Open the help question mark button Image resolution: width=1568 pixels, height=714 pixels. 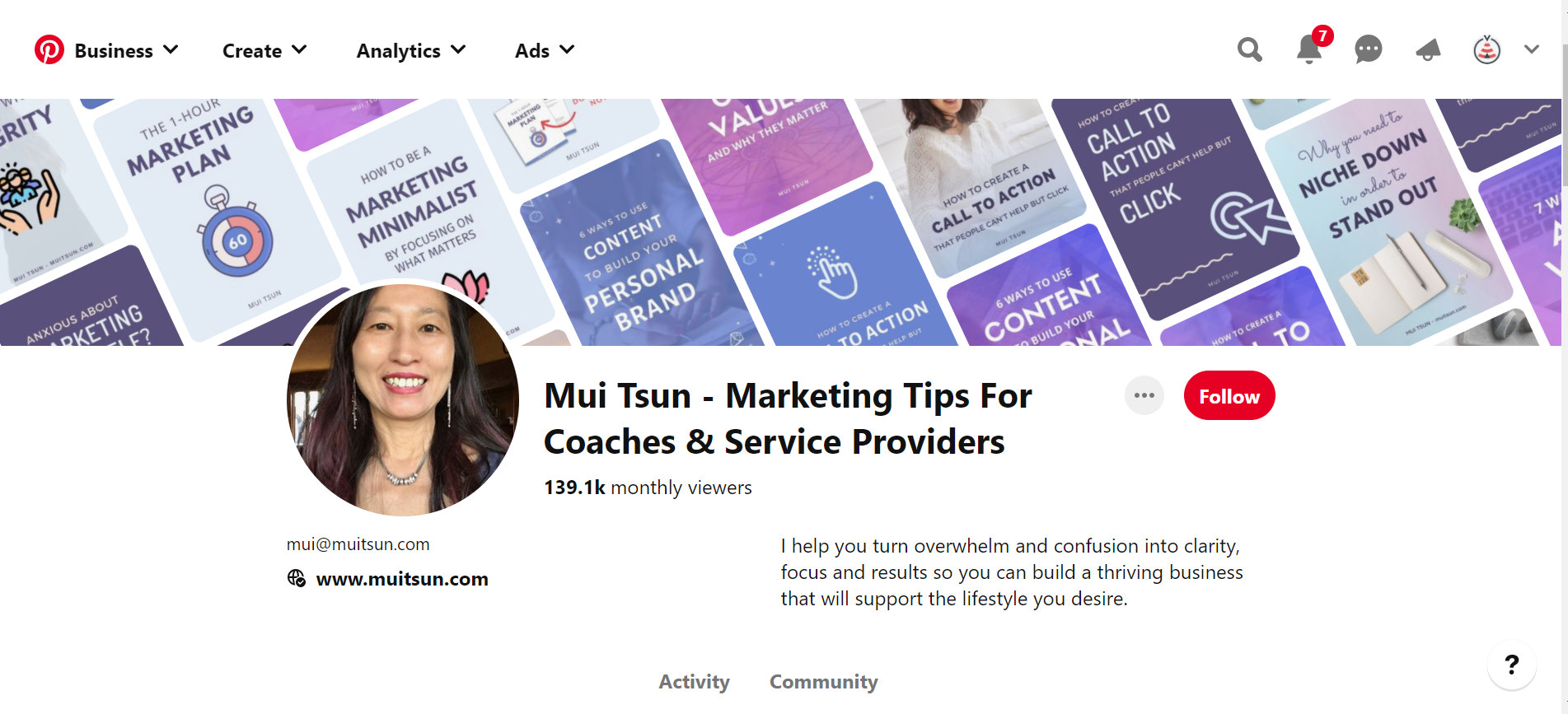point(1511,665)
